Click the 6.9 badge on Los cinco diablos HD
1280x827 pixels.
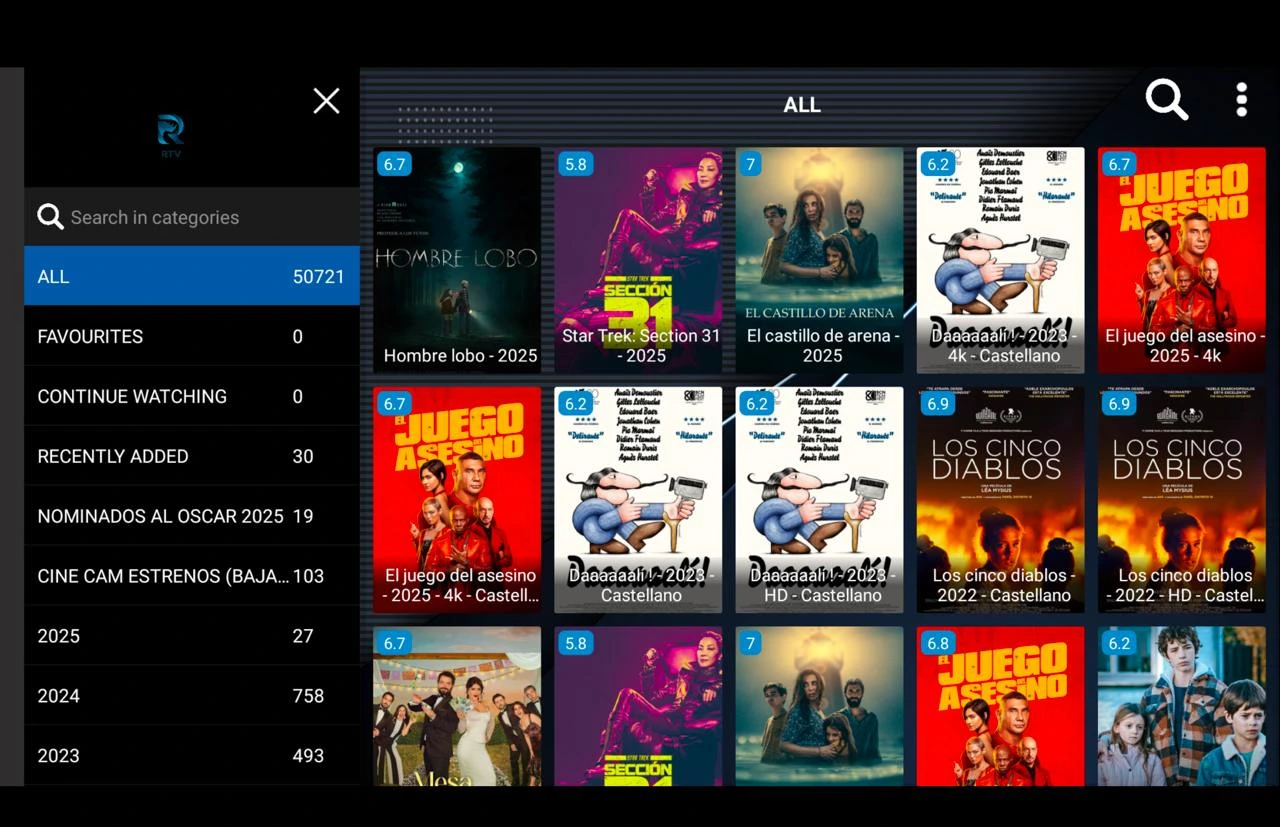pos(1119,404)
